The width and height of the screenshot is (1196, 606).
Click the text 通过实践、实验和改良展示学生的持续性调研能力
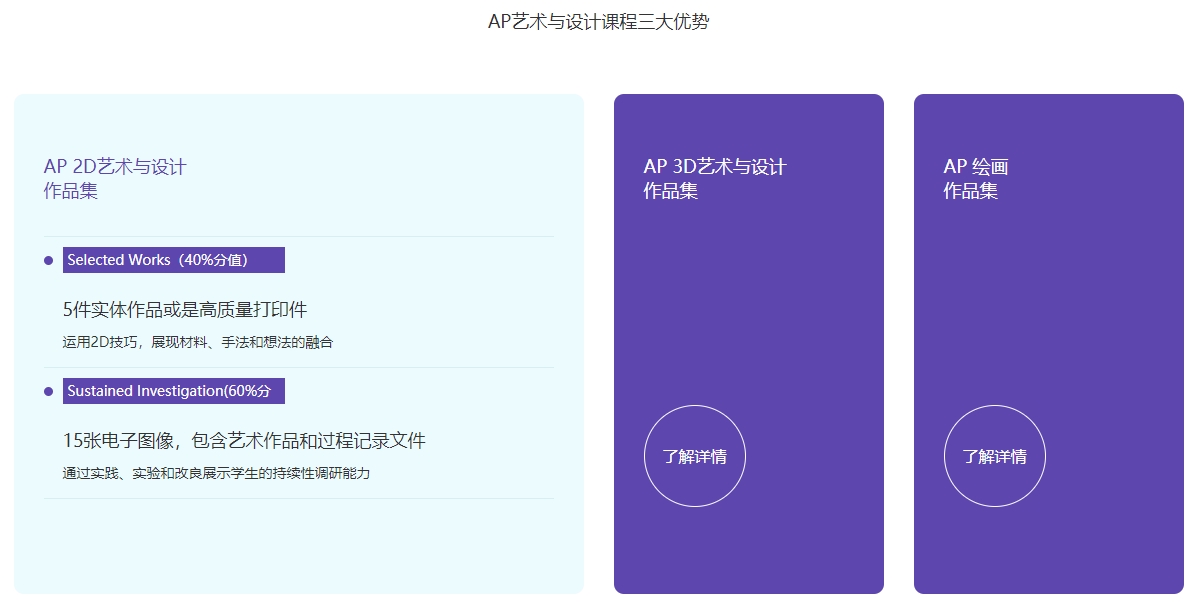pos(216,473)
